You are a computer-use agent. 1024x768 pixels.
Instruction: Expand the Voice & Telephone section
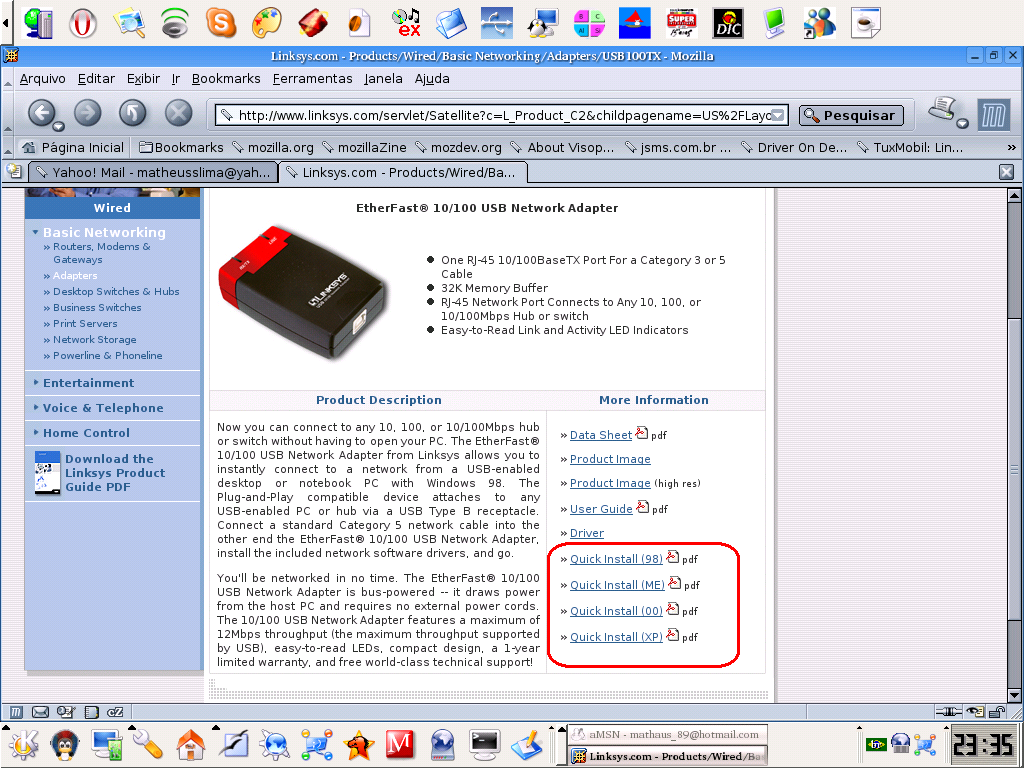pos(103,408)
